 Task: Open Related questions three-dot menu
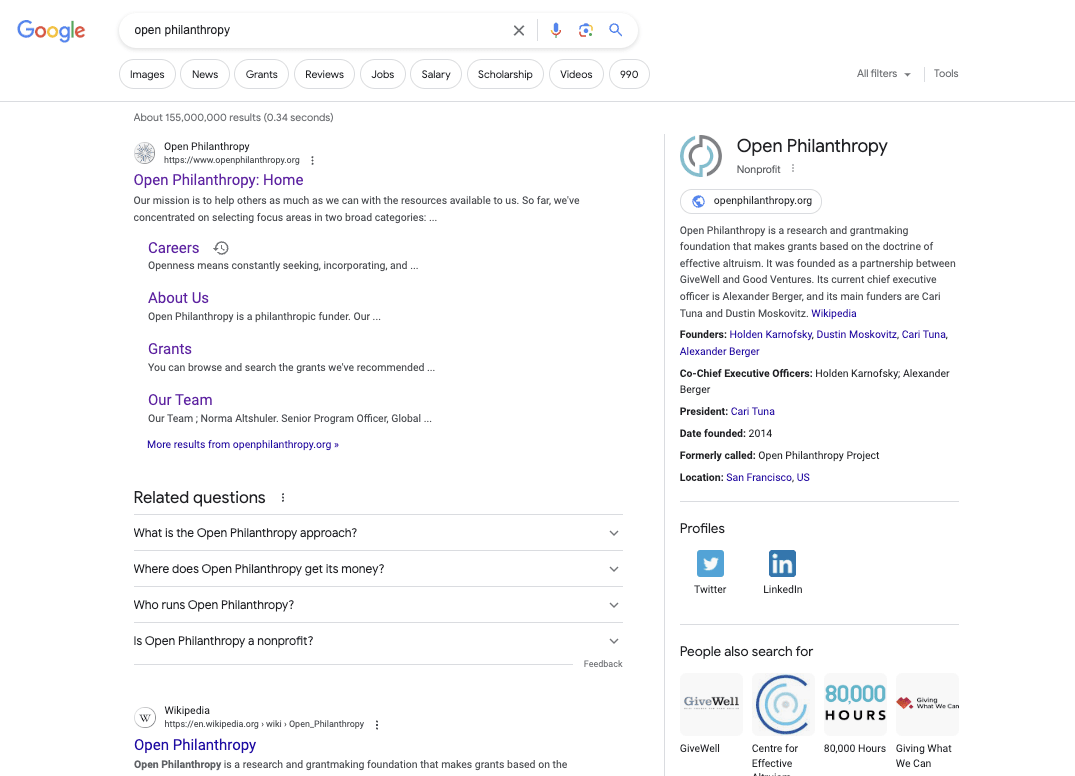283,498
